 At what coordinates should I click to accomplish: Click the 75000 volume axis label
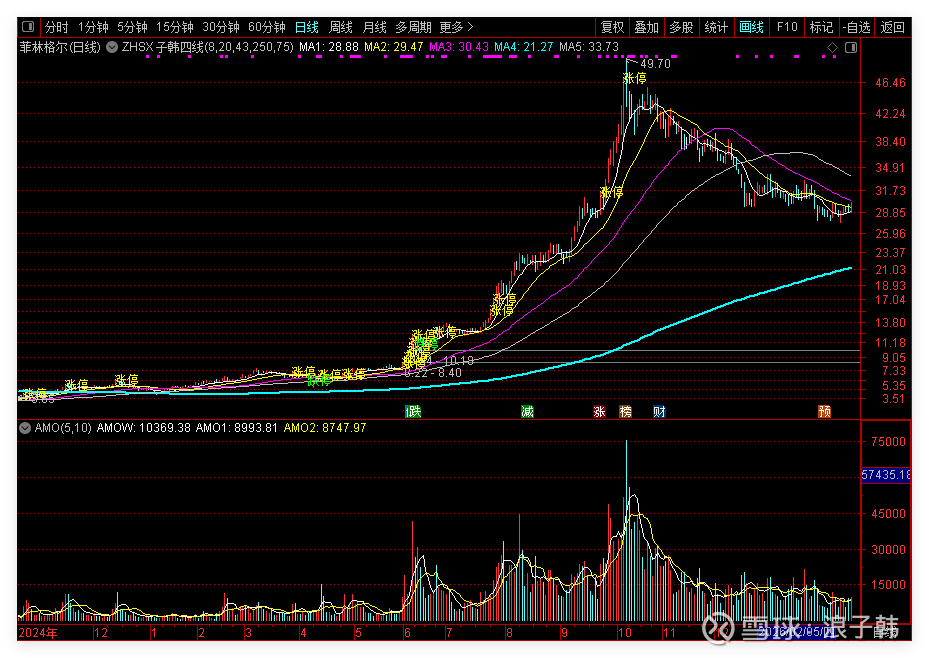point(888,441)
